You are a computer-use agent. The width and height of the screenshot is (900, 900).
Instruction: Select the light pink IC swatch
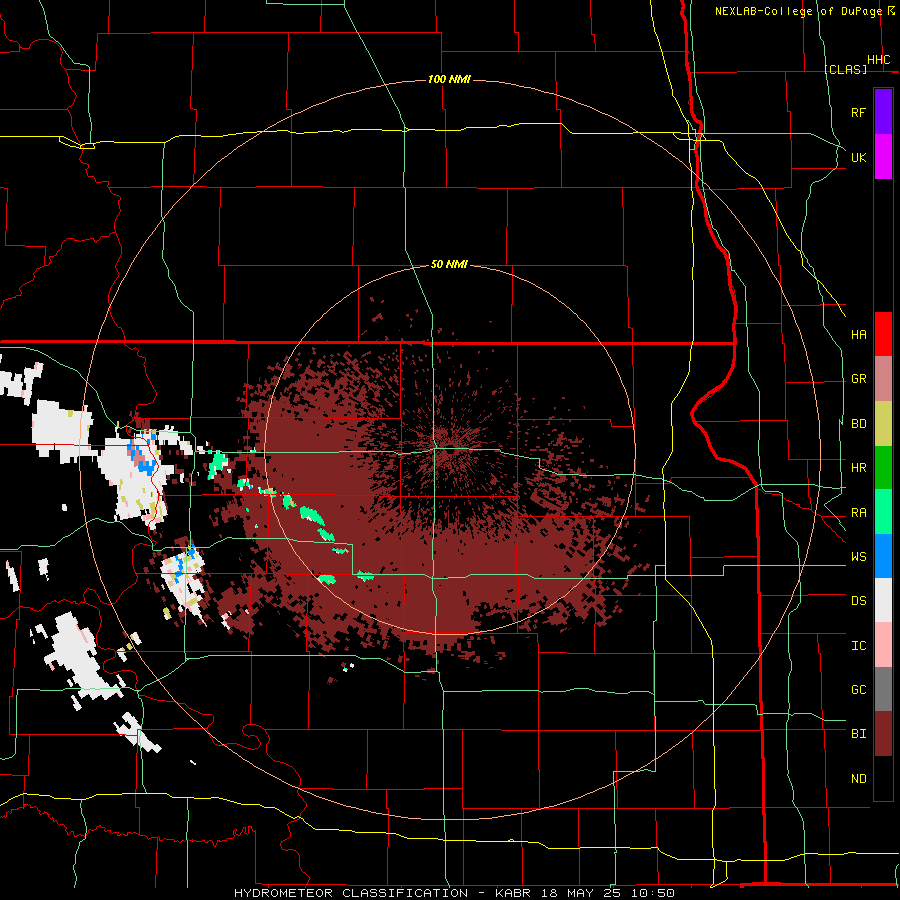883,645
